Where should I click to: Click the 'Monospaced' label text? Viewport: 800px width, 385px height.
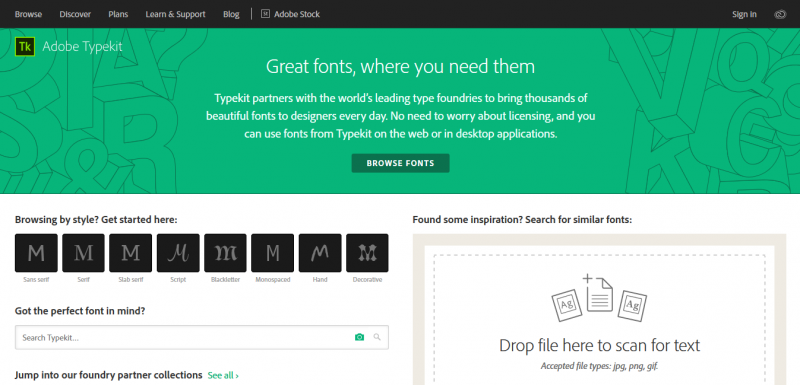click(273, 279)
